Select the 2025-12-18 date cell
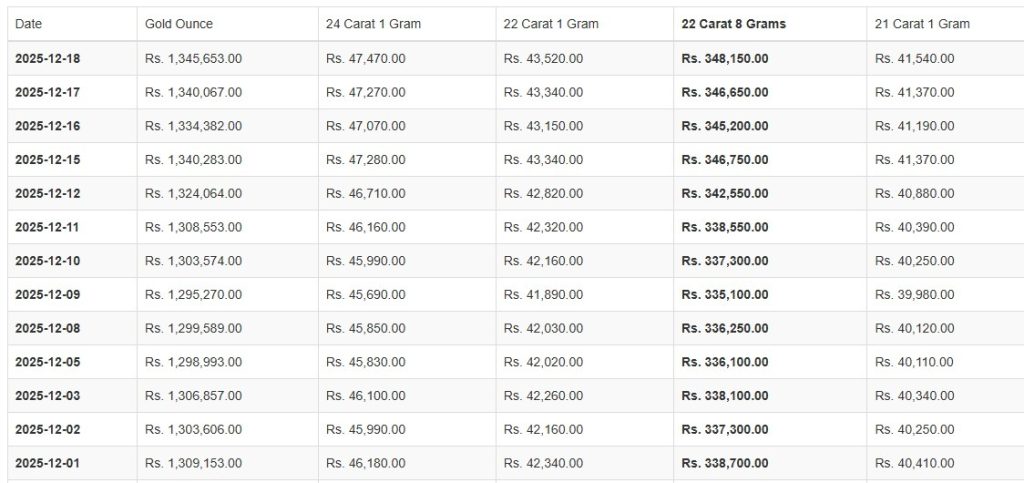The height and width of the screenshot is (483, 1024). (48, 59)
